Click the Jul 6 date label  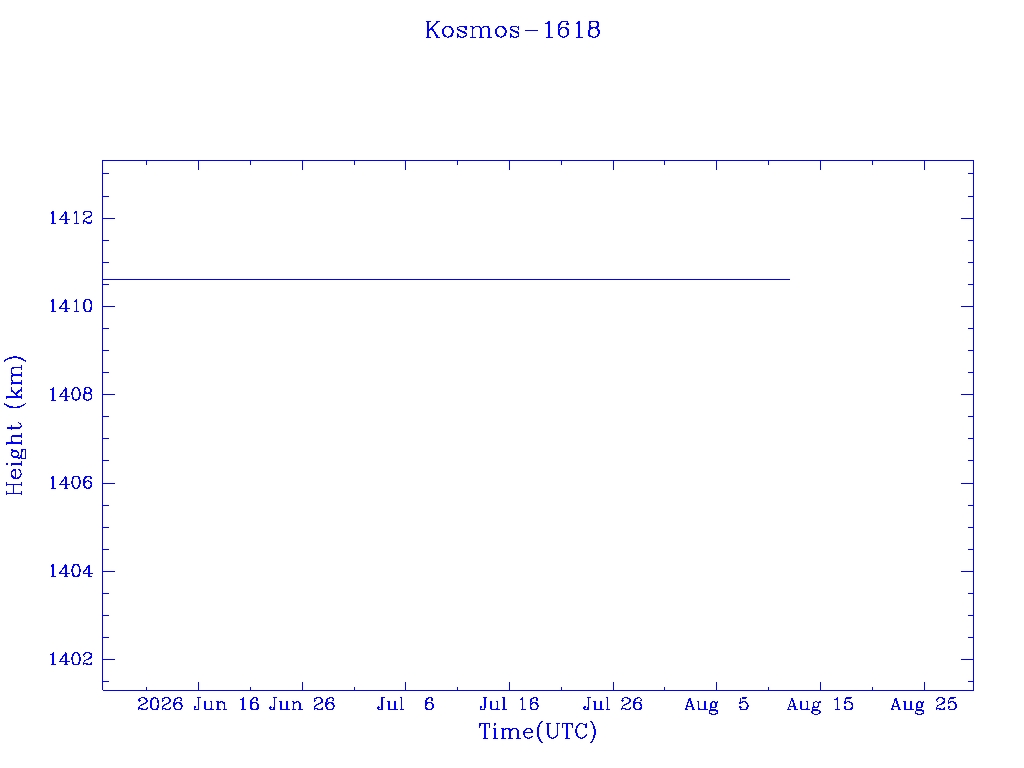(406, 705)
